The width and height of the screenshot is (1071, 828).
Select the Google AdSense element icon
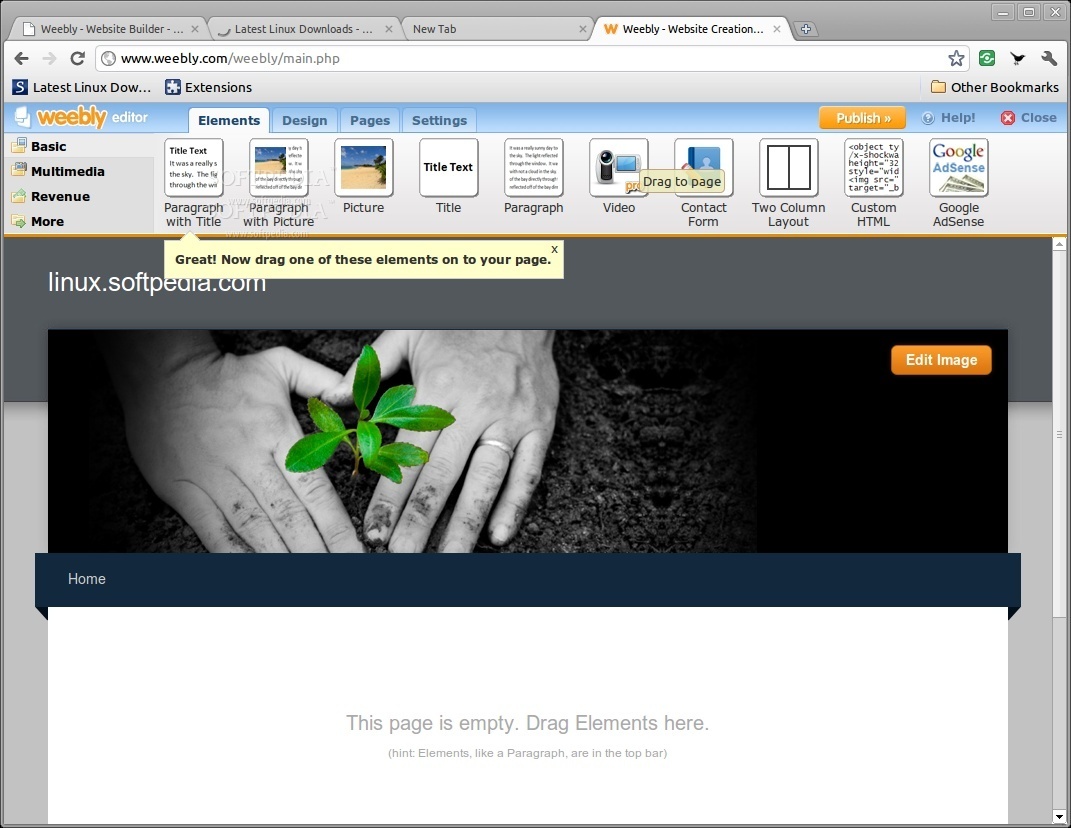(958, 167)
